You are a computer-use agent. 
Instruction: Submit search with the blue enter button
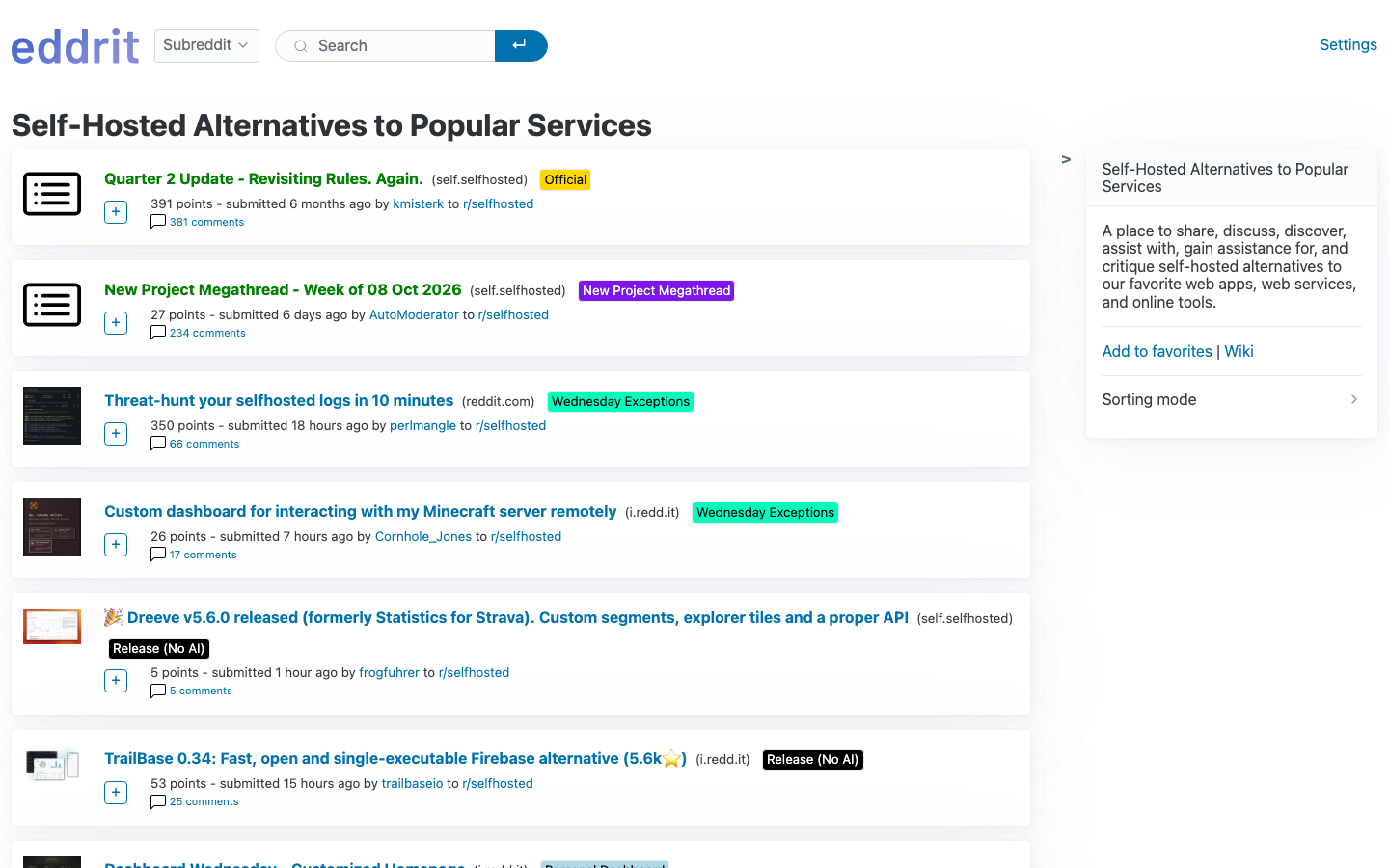pos(521,45)
